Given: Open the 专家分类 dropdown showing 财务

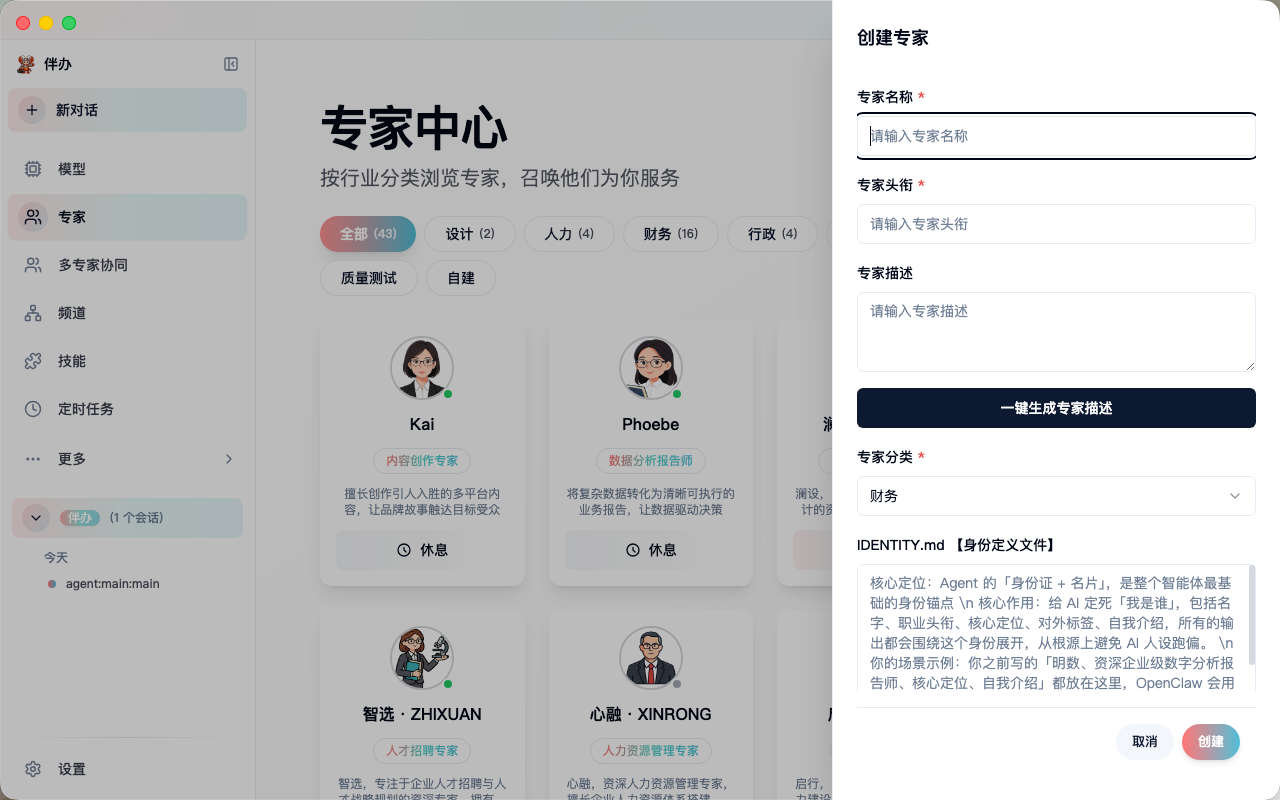Looking at the screenshot, I should tap(1056, 496).
